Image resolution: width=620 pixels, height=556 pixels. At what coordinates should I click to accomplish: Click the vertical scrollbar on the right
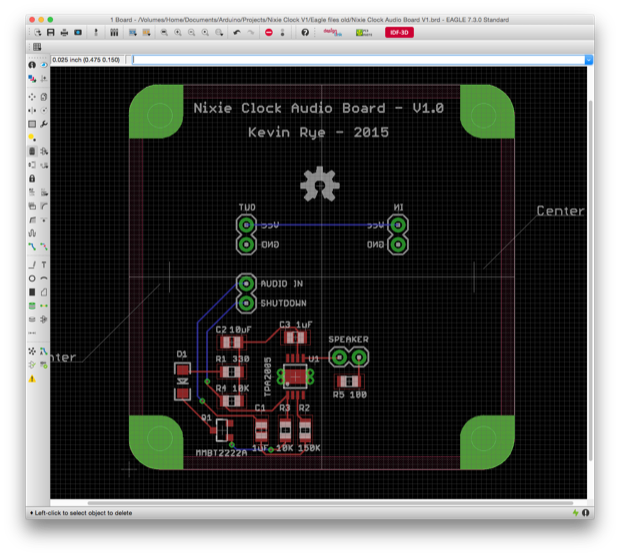pyautogui.click(x=590, y=280)
